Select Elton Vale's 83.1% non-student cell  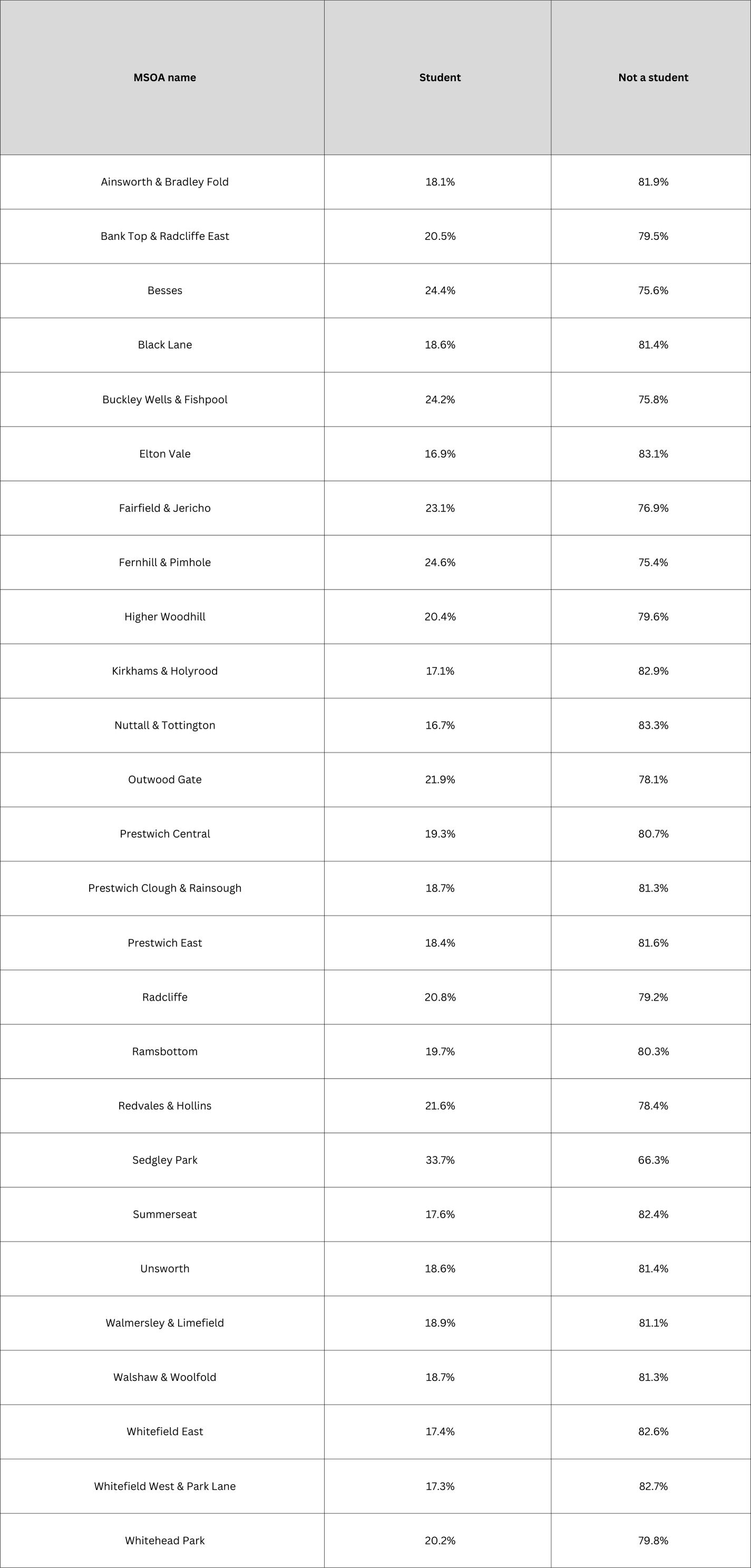(x=653, y=453)
